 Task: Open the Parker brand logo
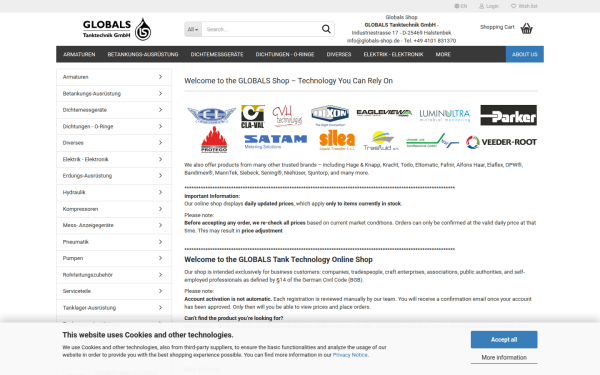pos(509,115)
